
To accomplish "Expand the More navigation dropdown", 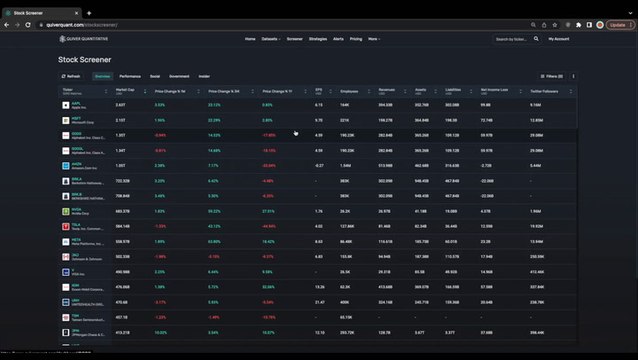I will [374, 39].
